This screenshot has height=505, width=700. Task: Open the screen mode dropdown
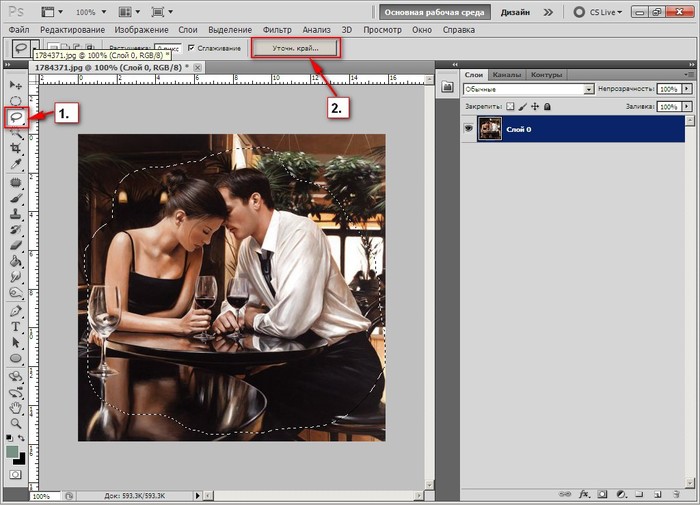coord(162,12)
